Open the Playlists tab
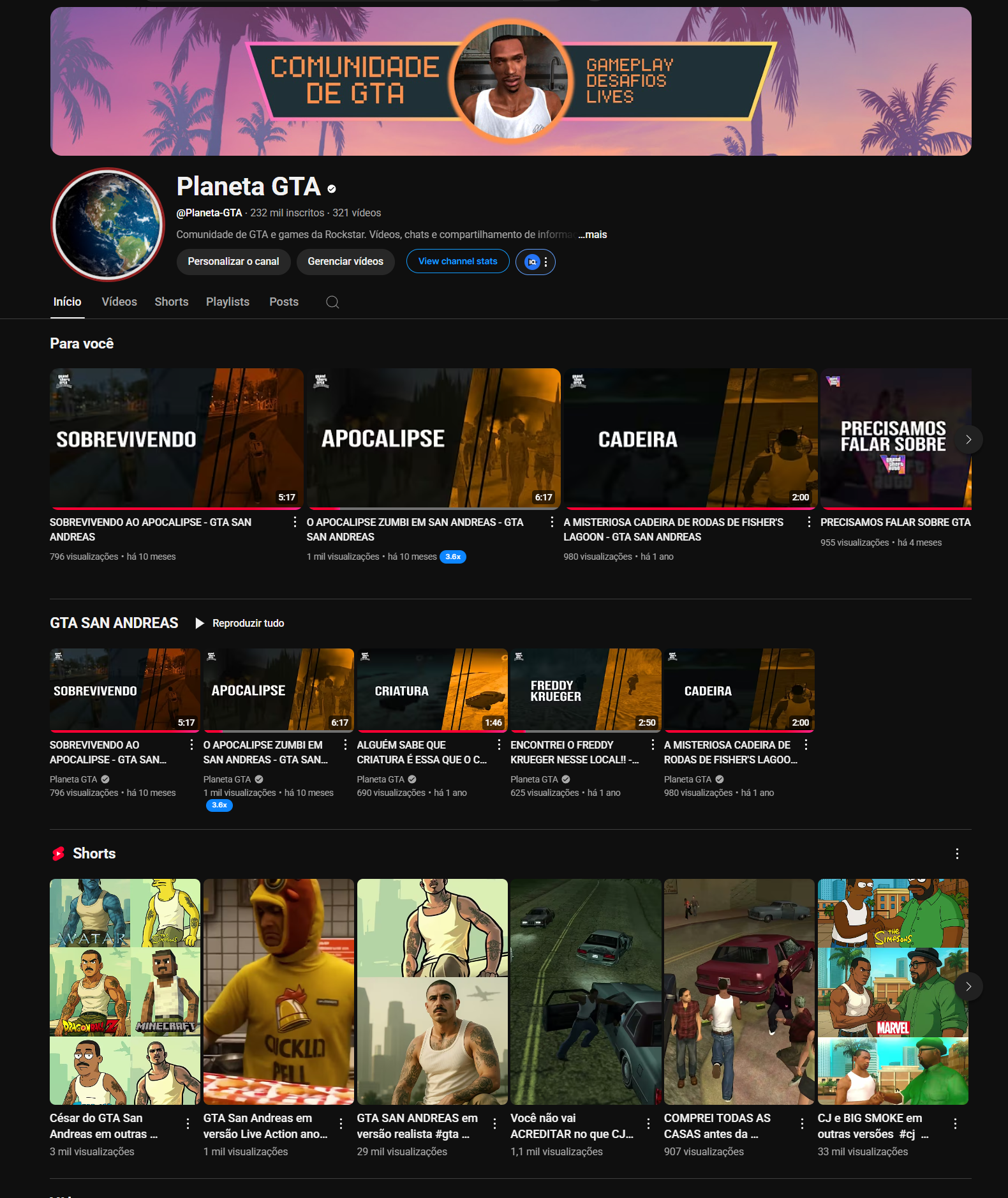Image resolution: width=1008 pixels, height=1198 pixels. click(x=228, y=302)
